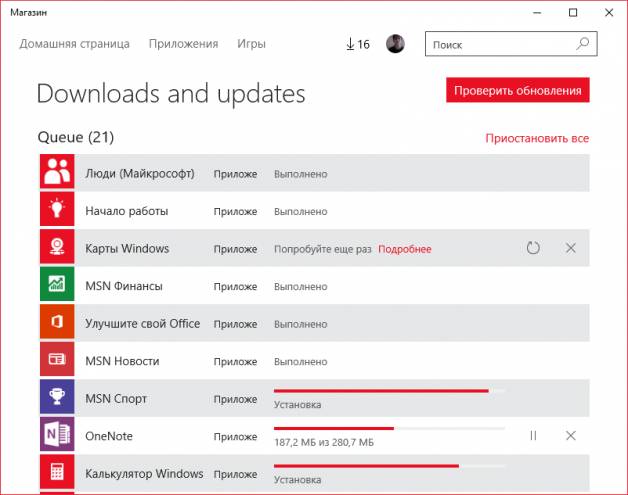Cancel the OneNote download
Viewport: 628px width, 495px height.
coord(571,435)
